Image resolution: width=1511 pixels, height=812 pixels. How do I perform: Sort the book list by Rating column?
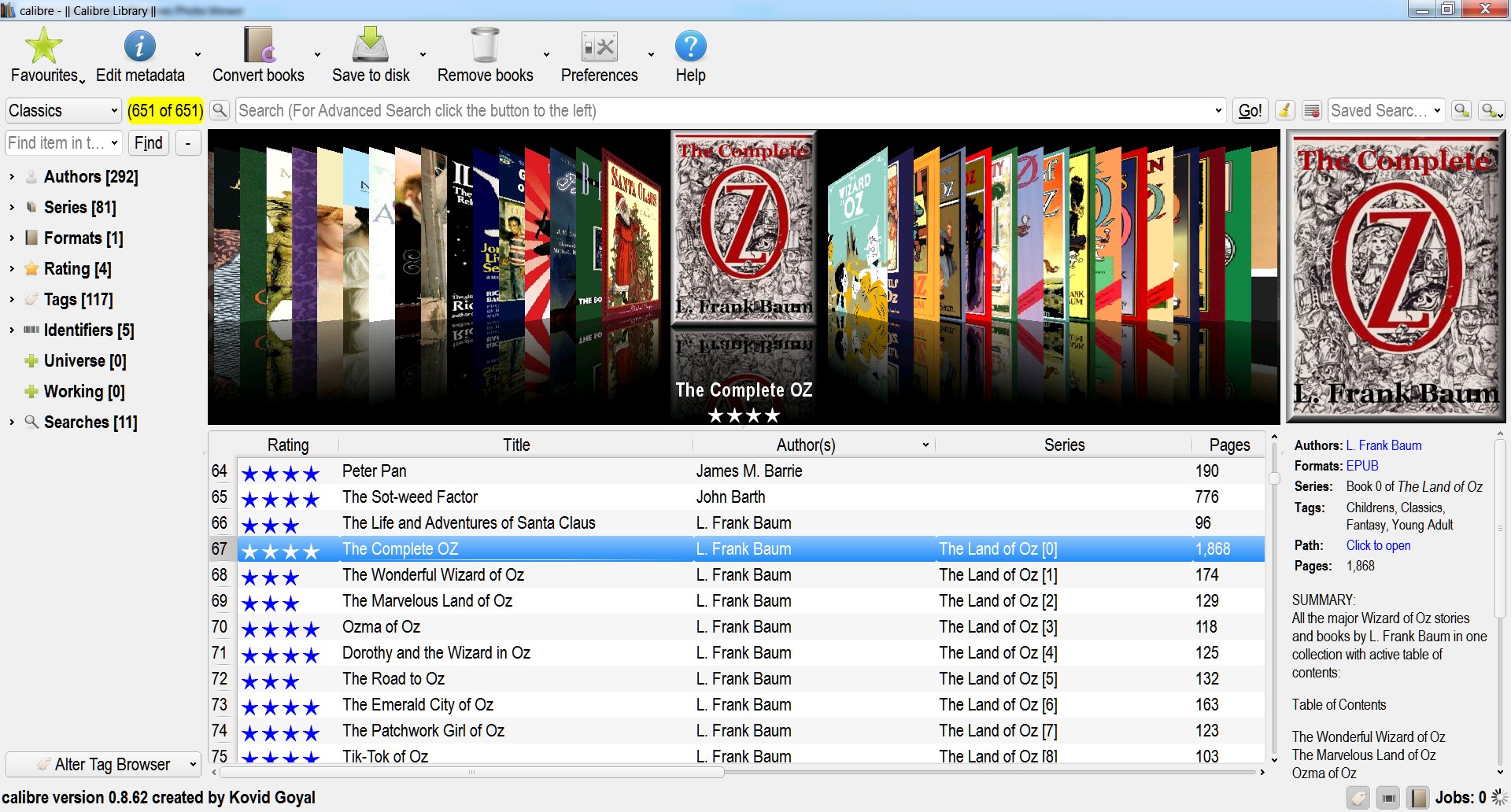tap(288, 445)
